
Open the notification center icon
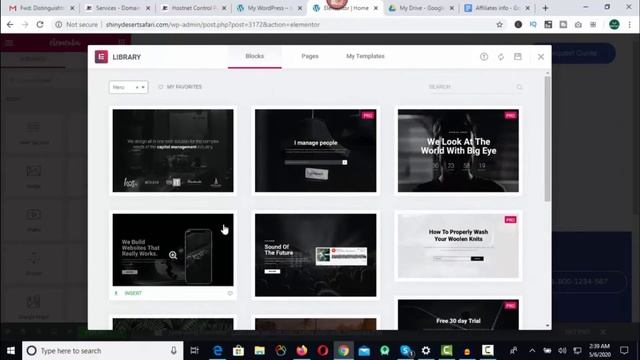point(624,350)
